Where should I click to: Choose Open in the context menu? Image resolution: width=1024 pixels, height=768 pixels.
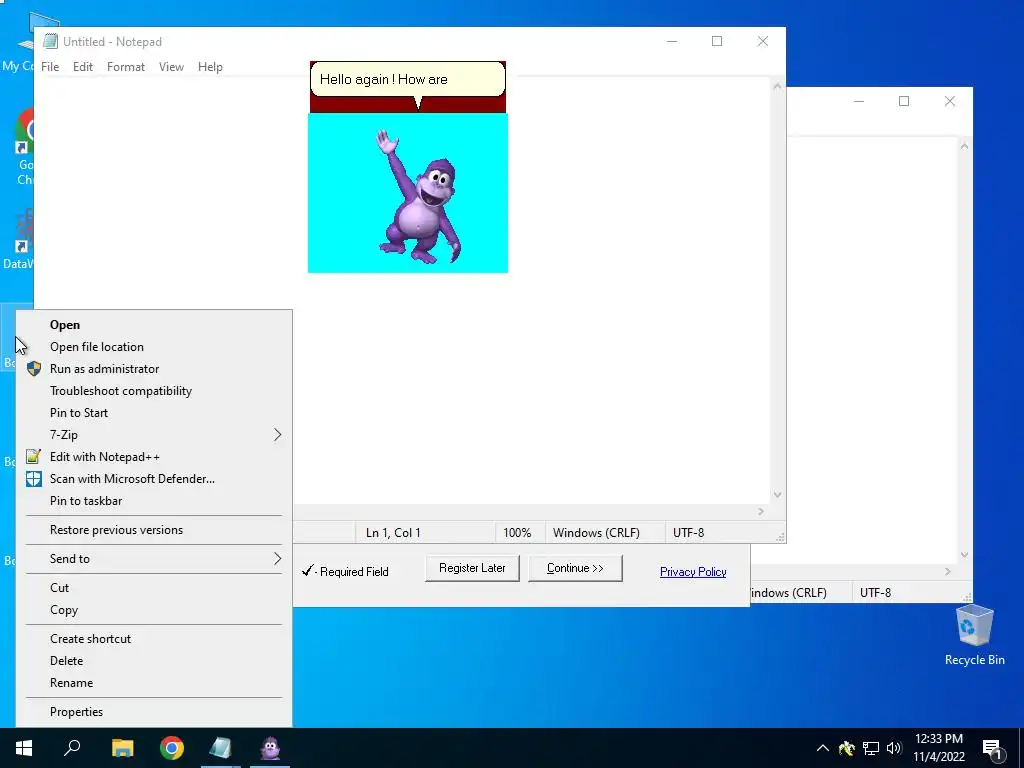154,325
